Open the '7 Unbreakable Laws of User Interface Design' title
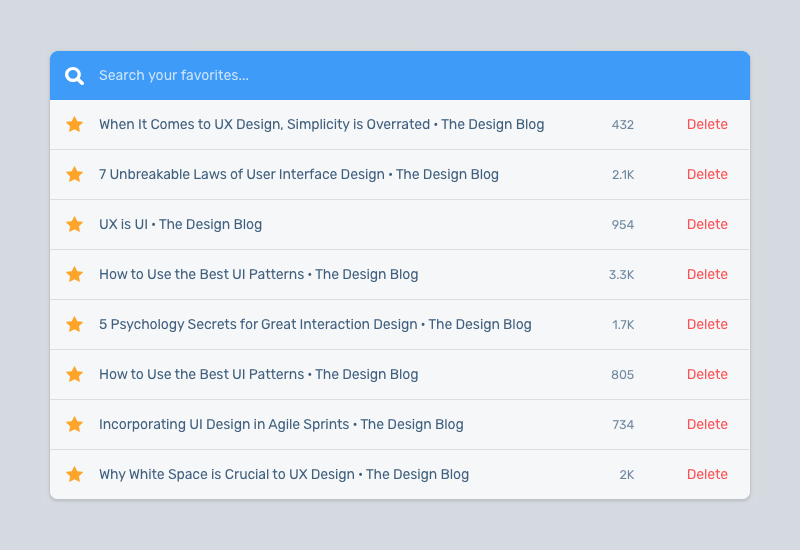Viewport: 800px width, 550px height. pyautogui.click(x=298, y=175)
